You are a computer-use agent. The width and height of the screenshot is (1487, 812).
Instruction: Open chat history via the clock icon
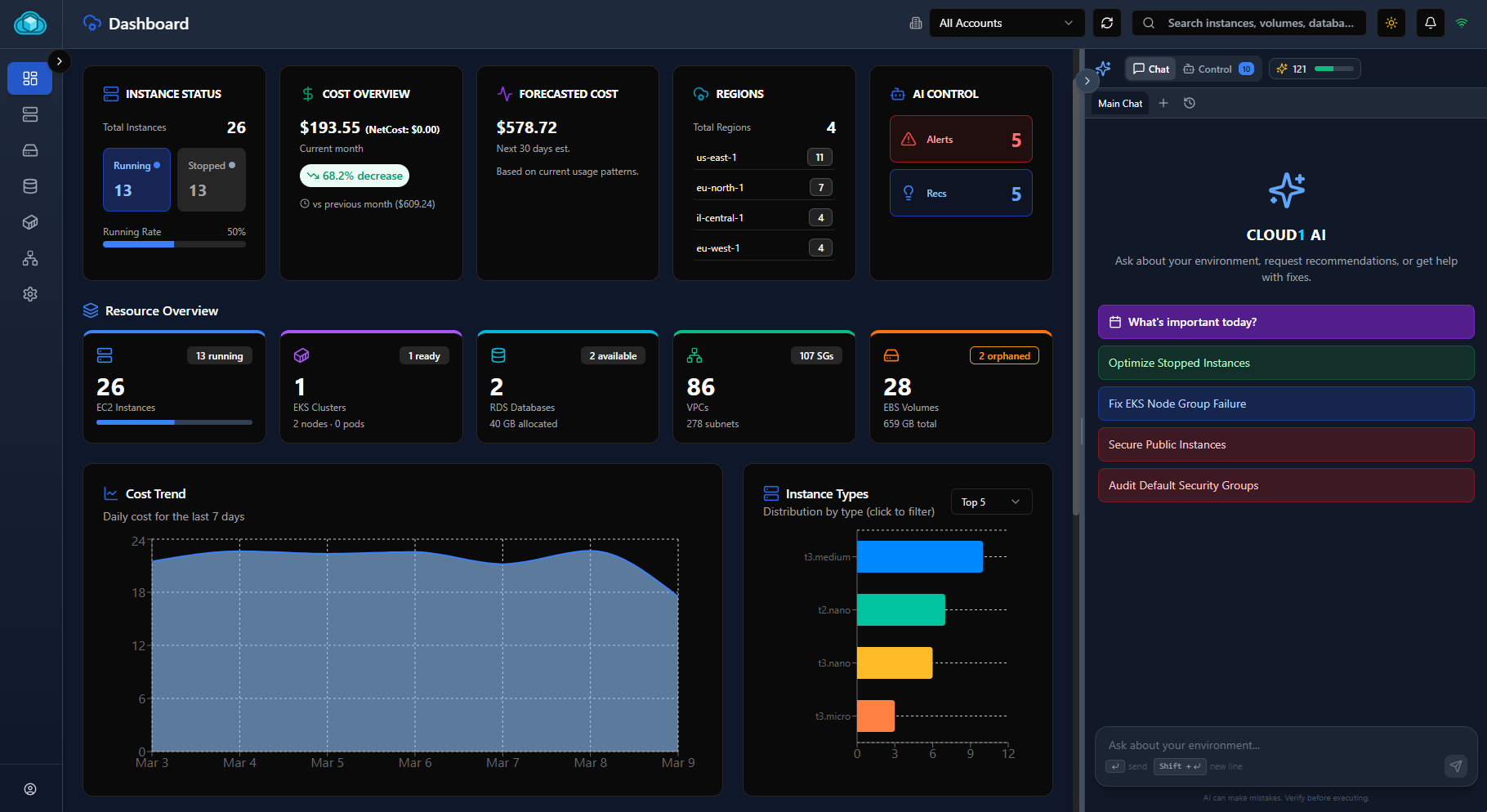[1190, 103]
